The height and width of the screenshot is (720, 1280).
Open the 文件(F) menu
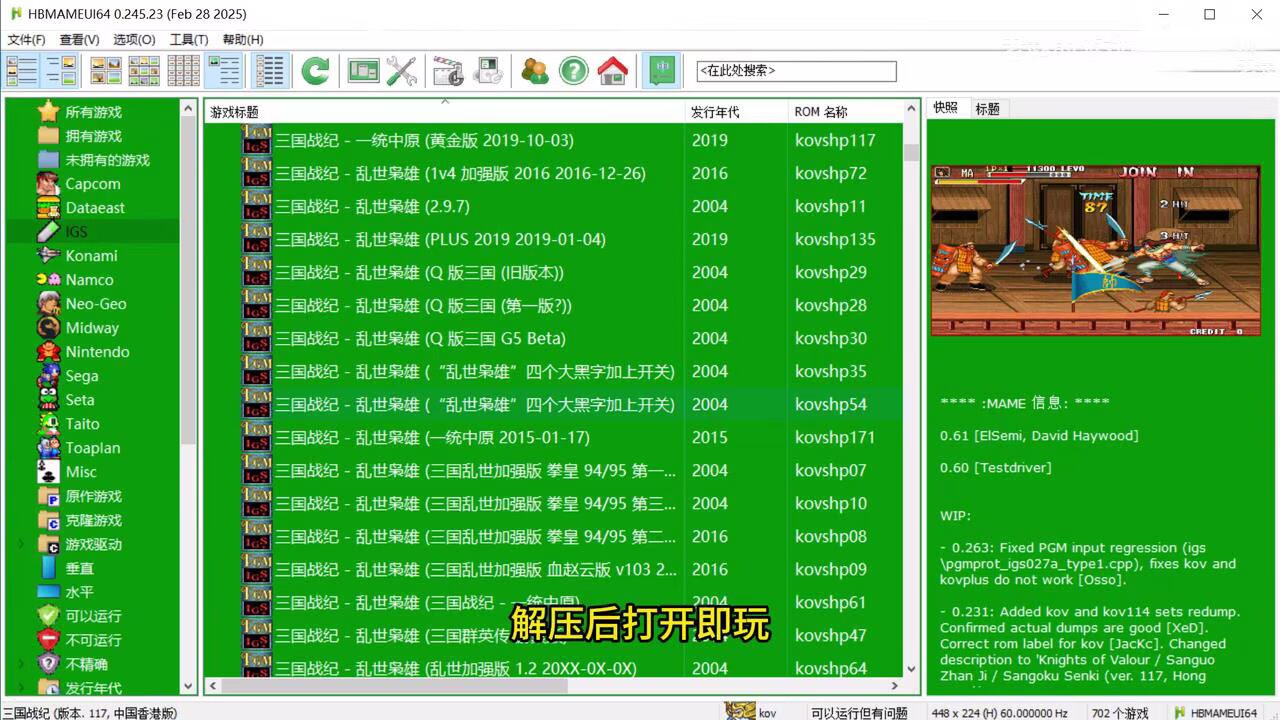click(x=27, y=40)
